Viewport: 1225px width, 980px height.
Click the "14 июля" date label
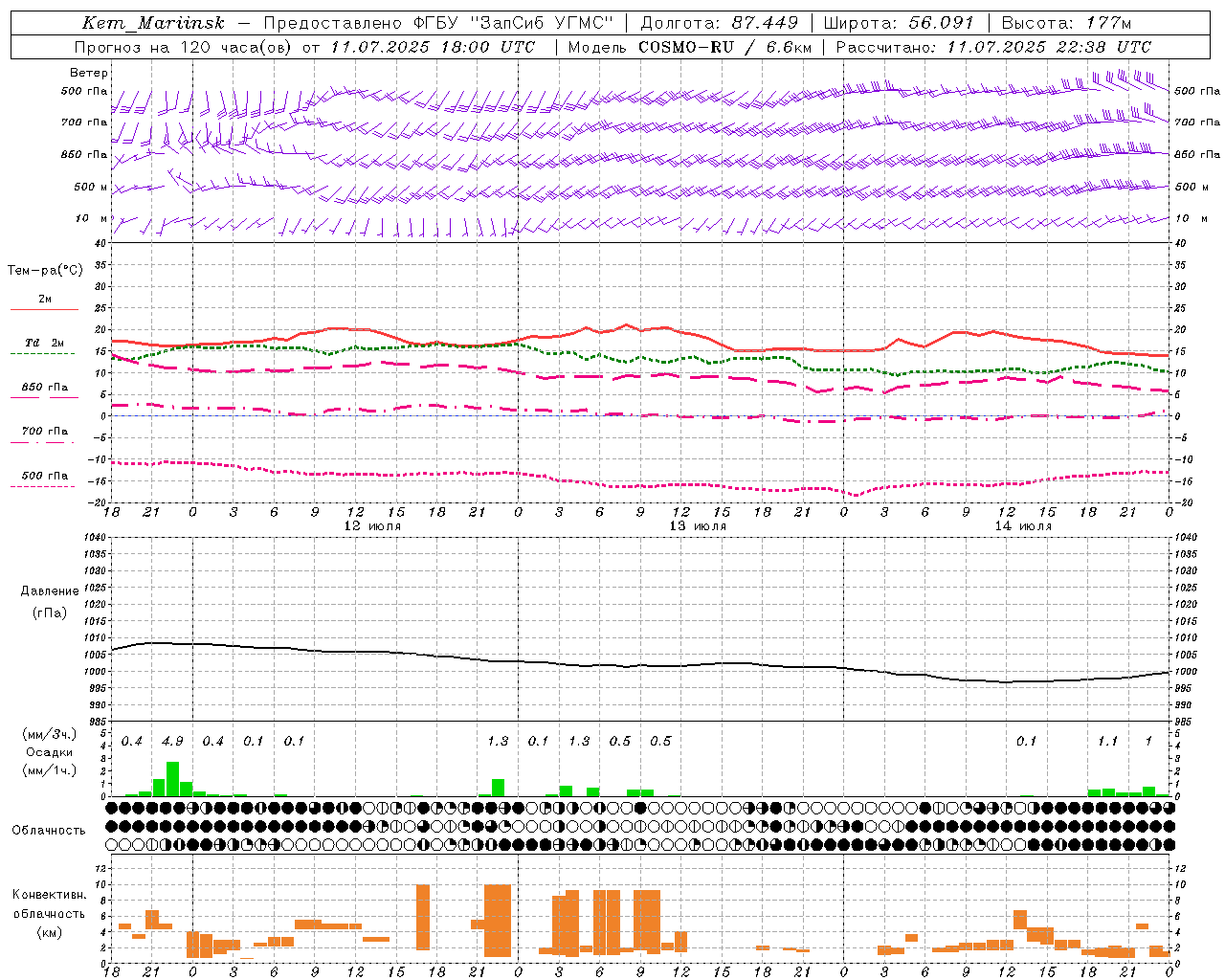[x=1023, y=525]
